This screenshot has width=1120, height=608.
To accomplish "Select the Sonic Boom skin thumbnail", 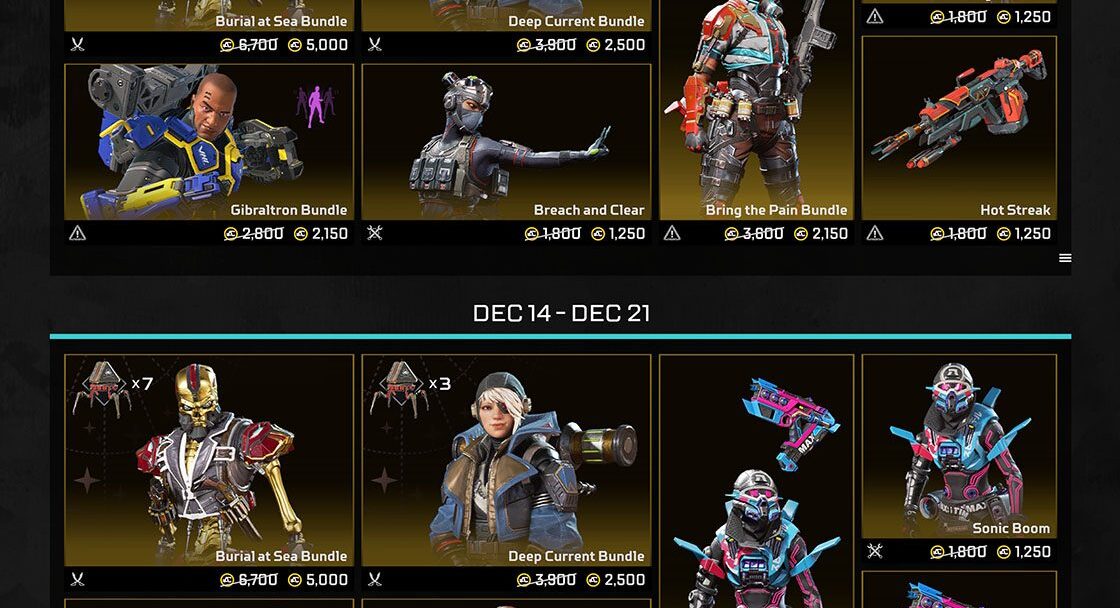I will [959, 447].
